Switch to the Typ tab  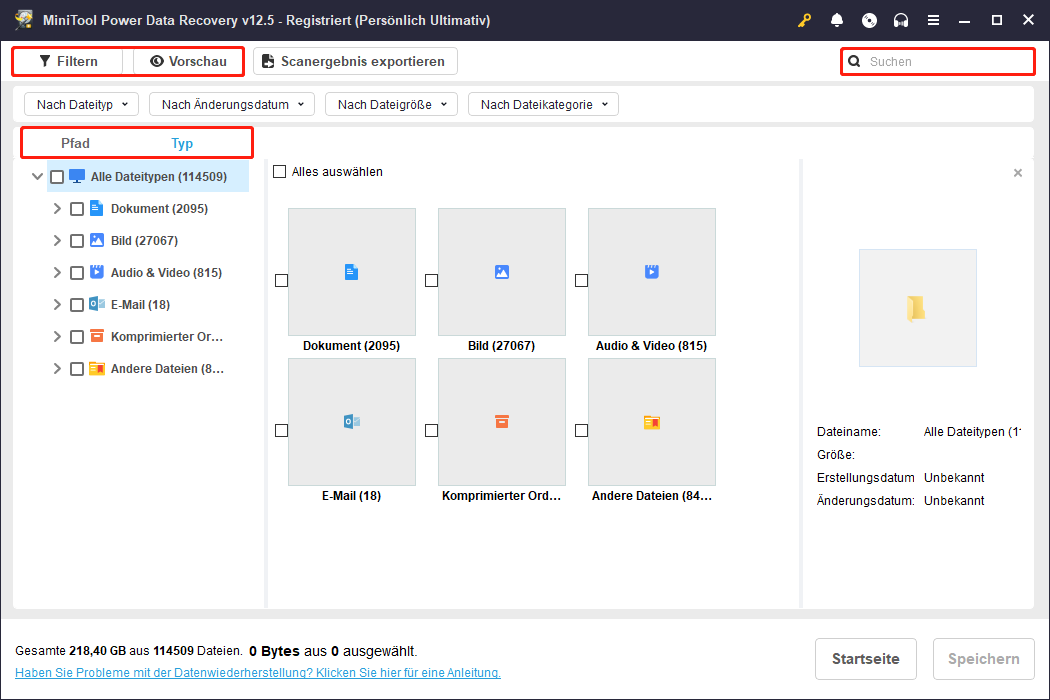pyautogui.click(x=181, y=143)
